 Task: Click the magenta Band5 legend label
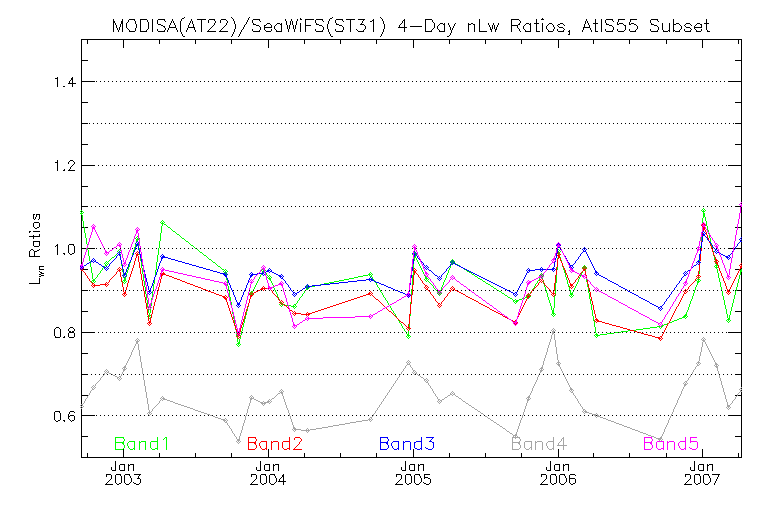[671, 444]
